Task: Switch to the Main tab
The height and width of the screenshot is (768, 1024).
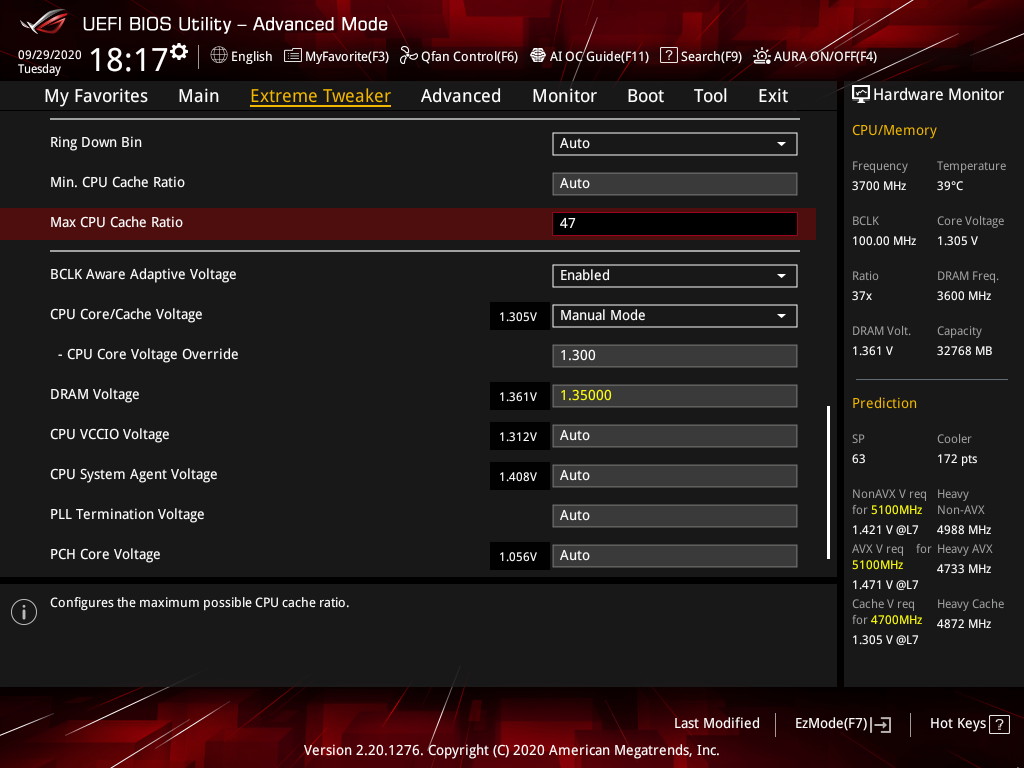Action: pyautogui.click(x=199, y=96)
